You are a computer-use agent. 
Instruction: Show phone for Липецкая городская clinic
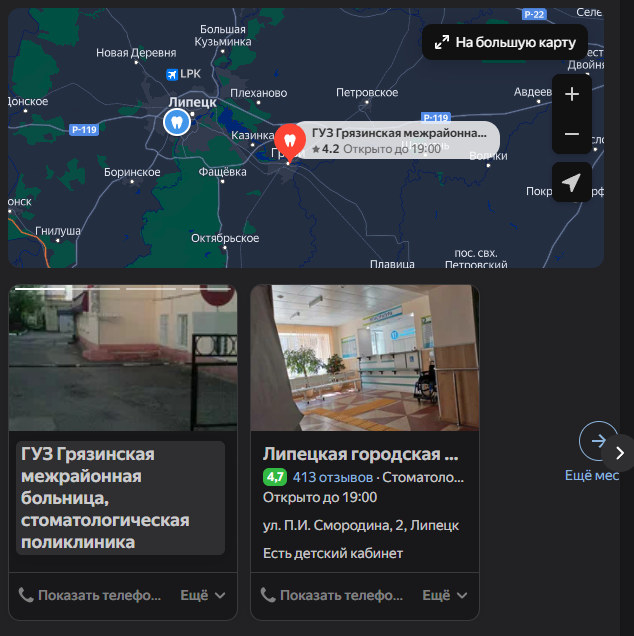(x=332, y=595)
